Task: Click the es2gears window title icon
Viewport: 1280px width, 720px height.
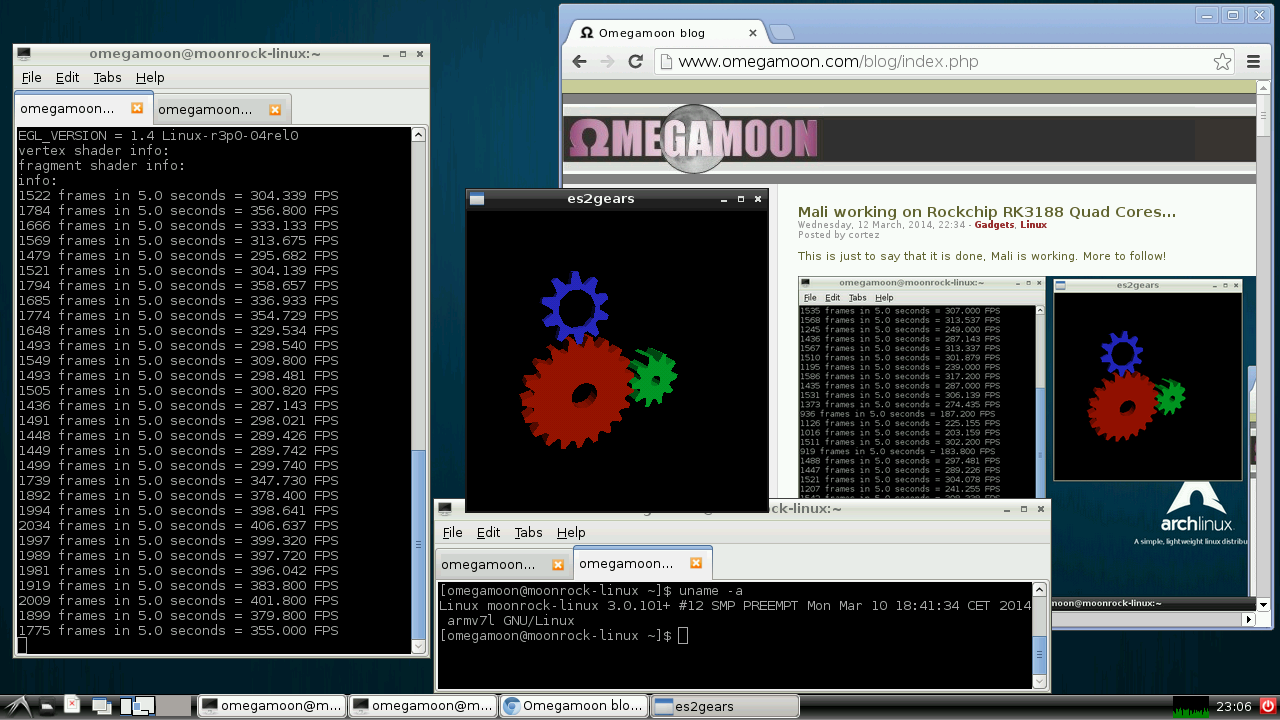Action: 477,199
